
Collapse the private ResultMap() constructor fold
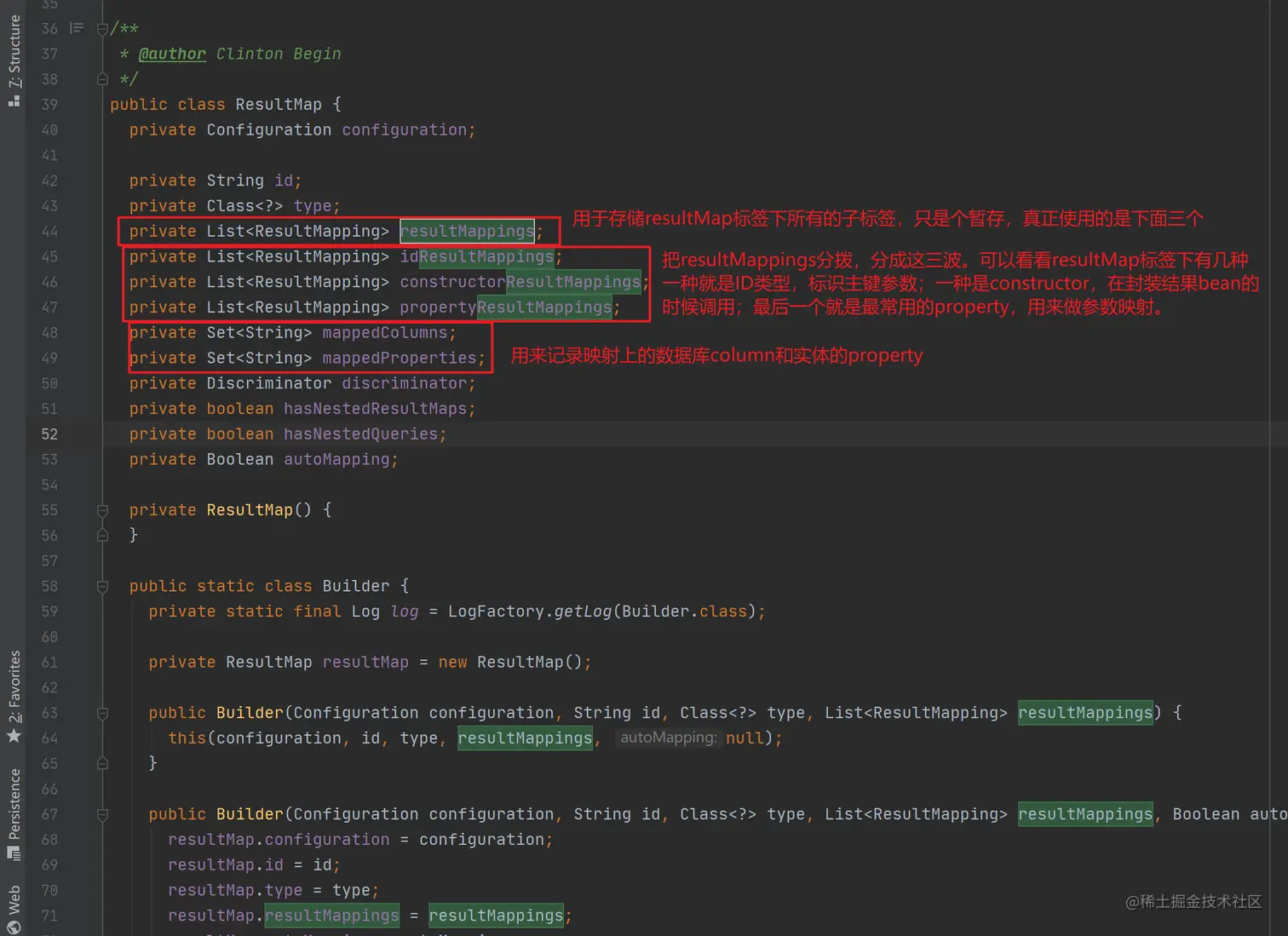pos(102,510)
